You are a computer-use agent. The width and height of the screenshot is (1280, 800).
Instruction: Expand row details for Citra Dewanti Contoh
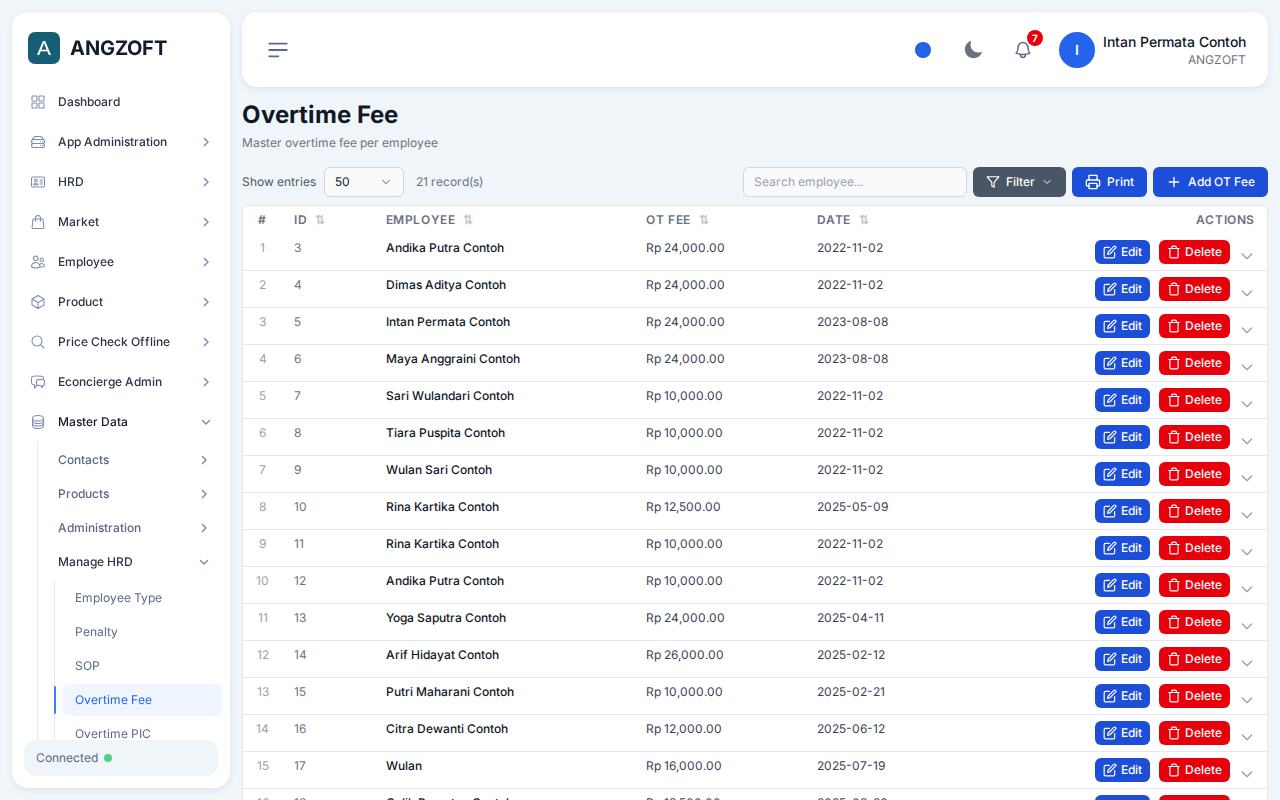tap(1246, 737)
